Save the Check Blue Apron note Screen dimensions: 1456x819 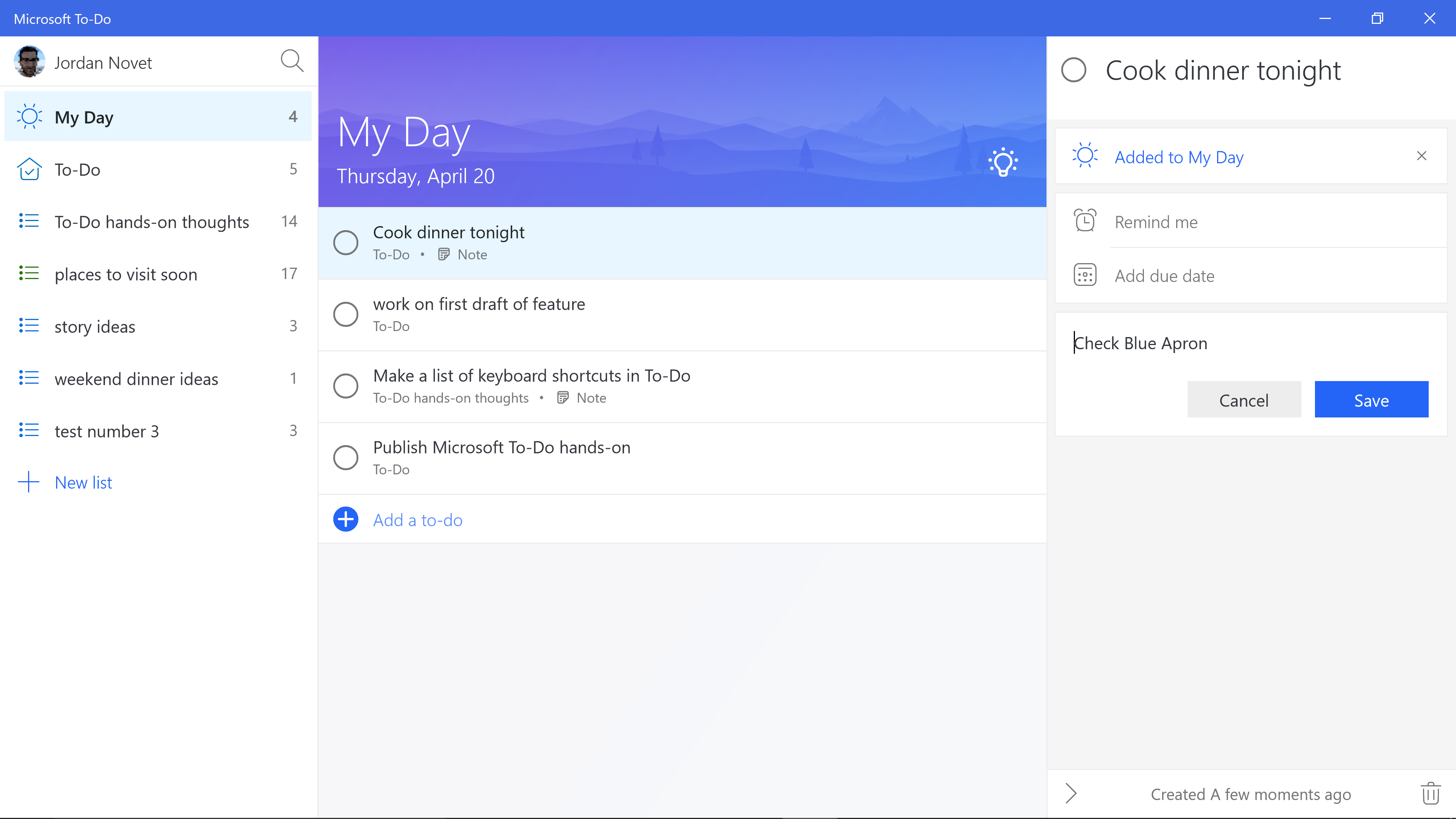click(x=1371, y=400)
